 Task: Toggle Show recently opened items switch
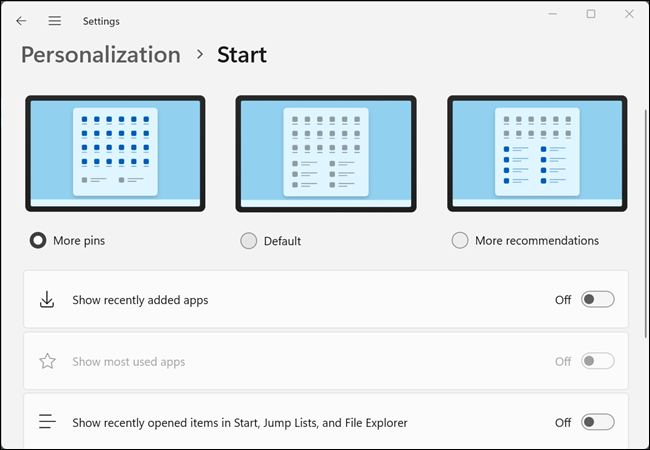[x=597, y=422]
